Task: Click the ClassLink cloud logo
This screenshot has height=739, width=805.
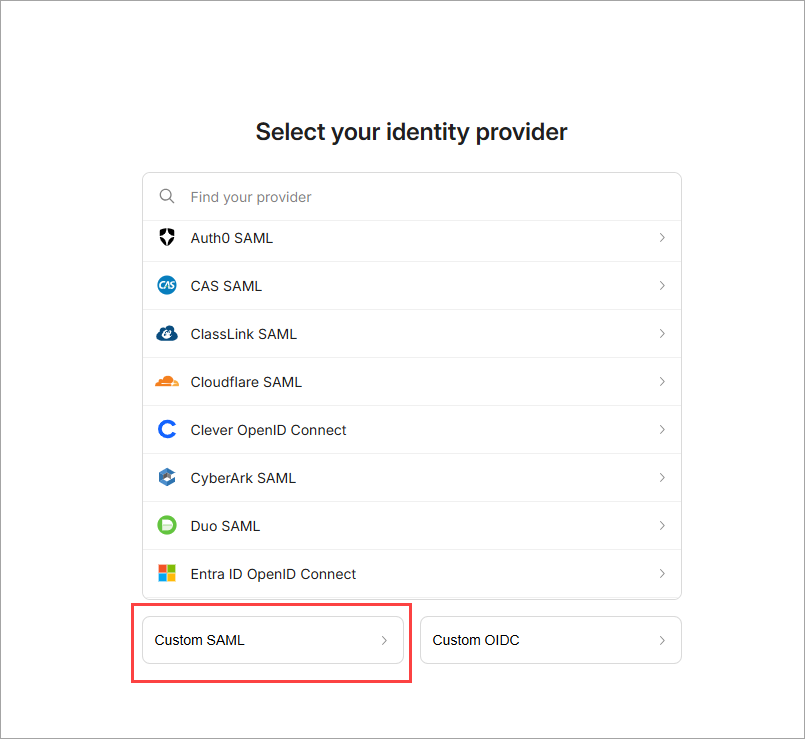Action: click(167, 334)
